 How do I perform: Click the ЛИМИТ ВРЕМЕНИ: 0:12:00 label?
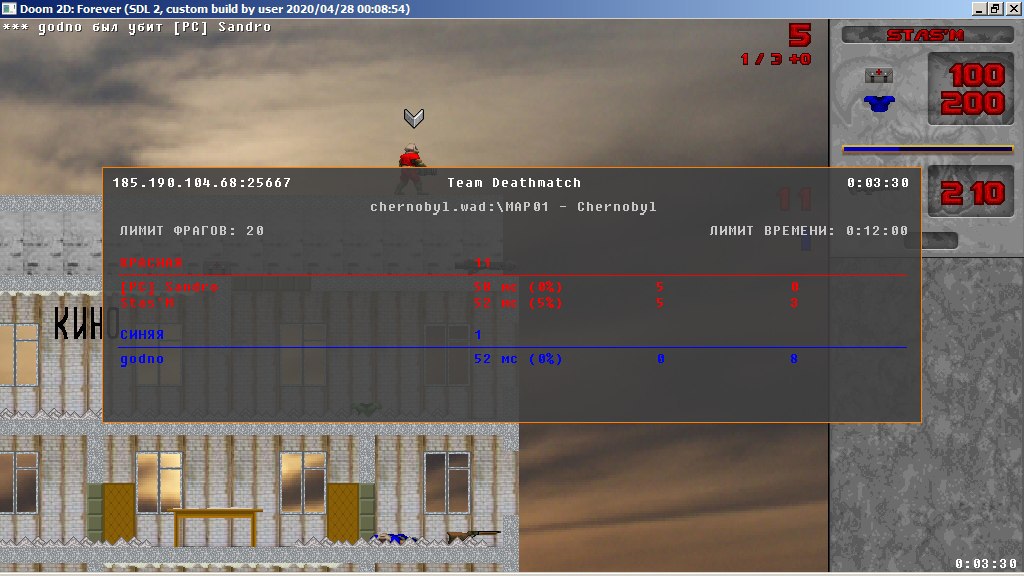(x=808, y=231)
